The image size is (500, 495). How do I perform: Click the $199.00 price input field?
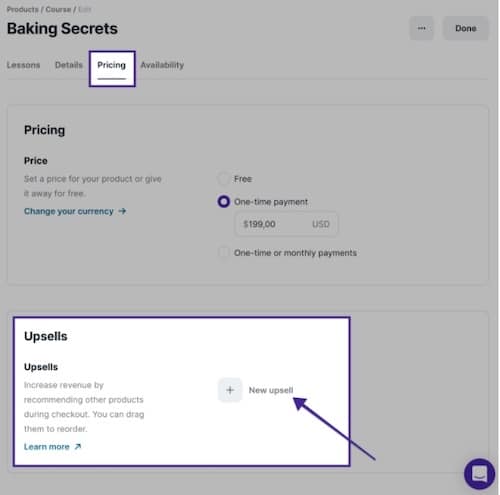point(286,224)
